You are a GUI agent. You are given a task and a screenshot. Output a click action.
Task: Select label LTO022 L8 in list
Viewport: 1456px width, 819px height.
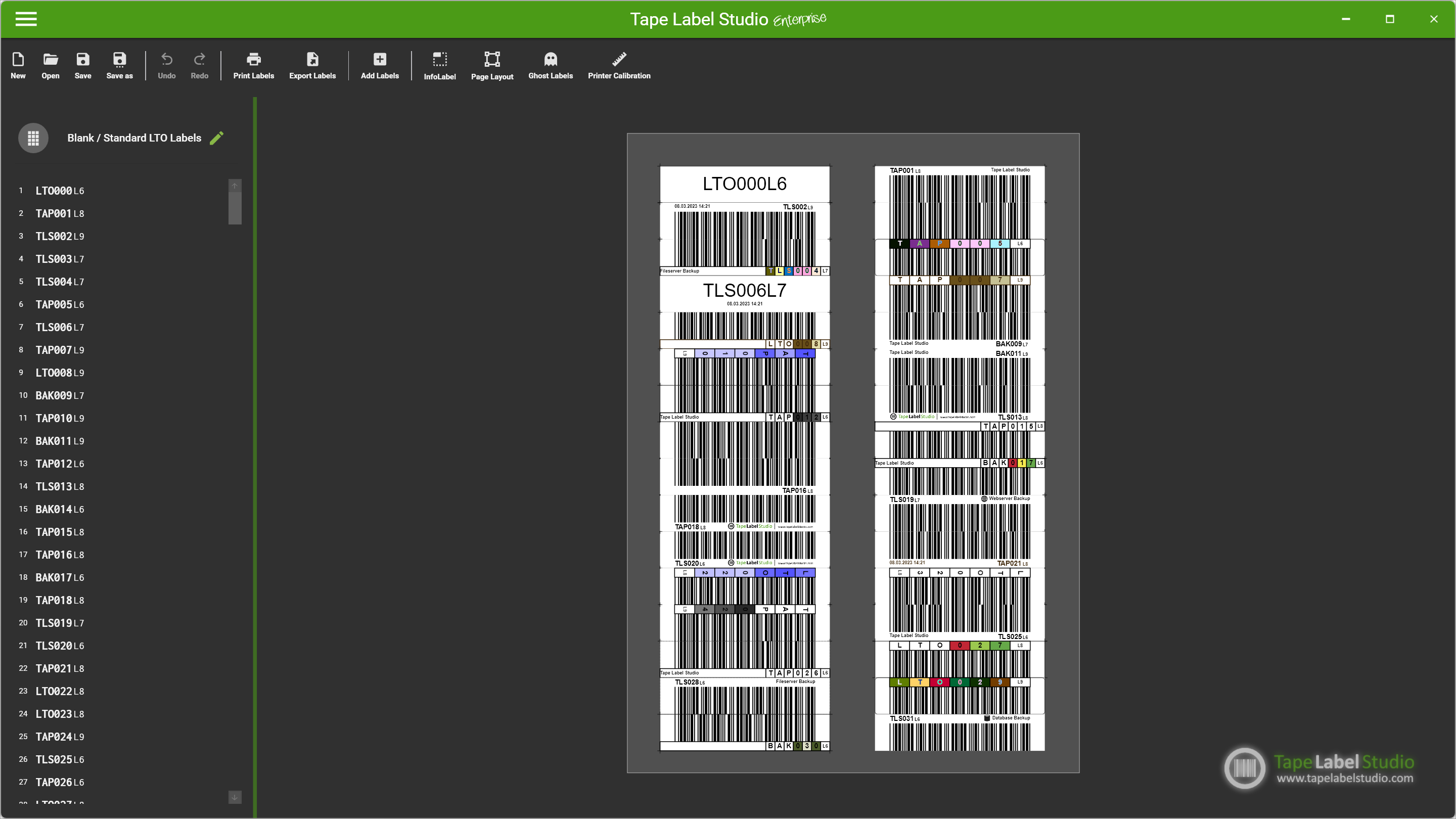coord(59,691)
